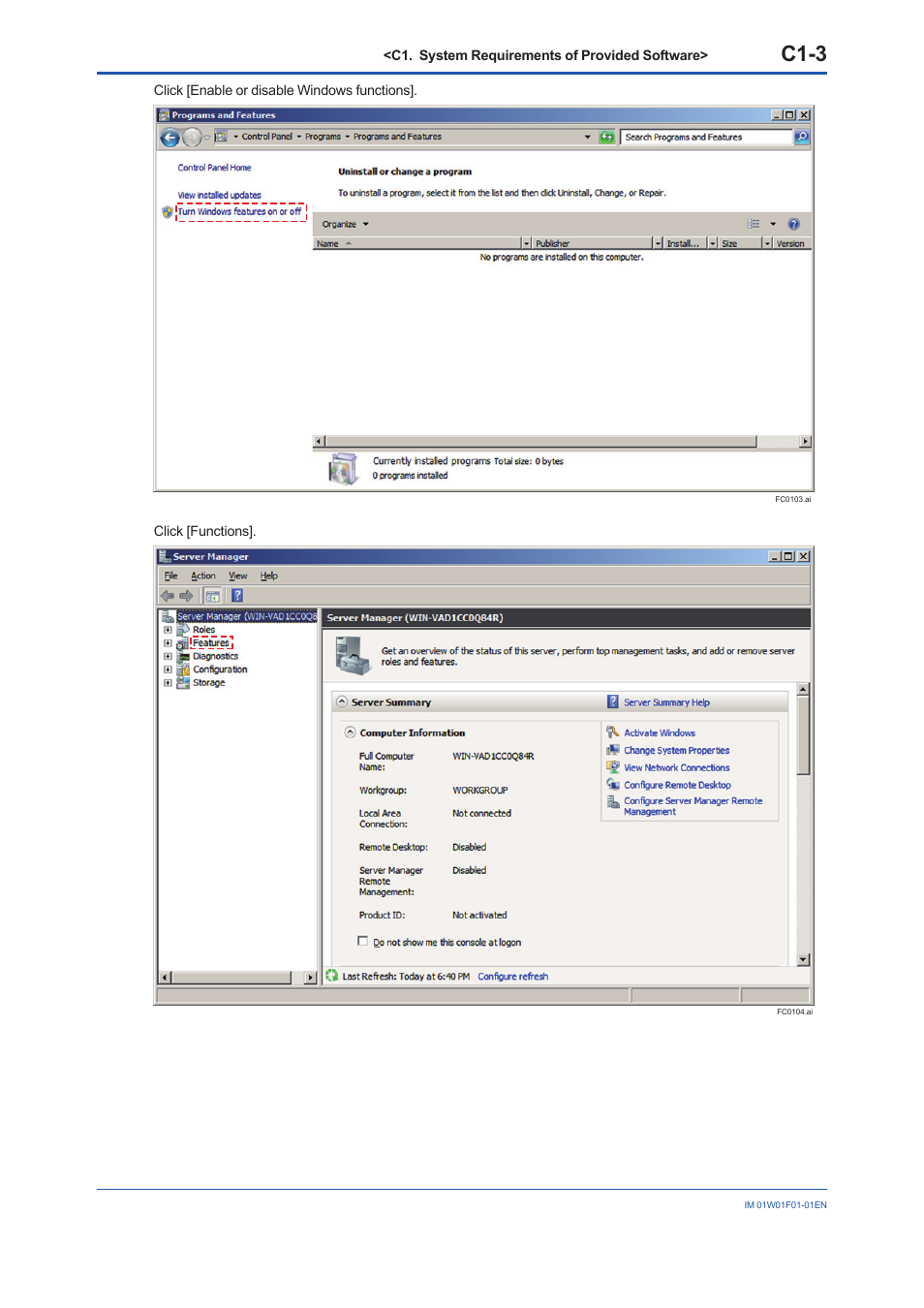Open the File menu in Server Manager
924x1308 pixels.
tap(171, 576)
